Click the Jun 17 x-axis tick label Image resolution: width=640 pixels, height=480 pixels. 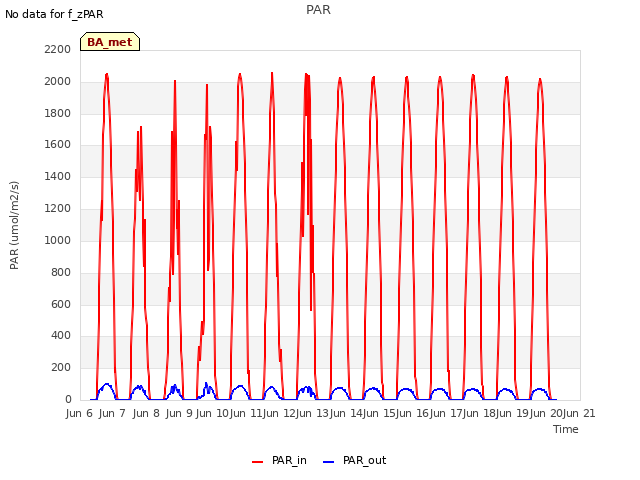446,413
